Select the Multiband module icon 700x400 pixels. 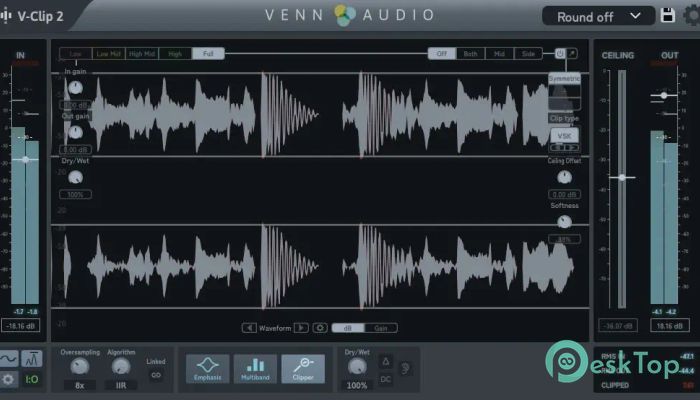(254, 368)
